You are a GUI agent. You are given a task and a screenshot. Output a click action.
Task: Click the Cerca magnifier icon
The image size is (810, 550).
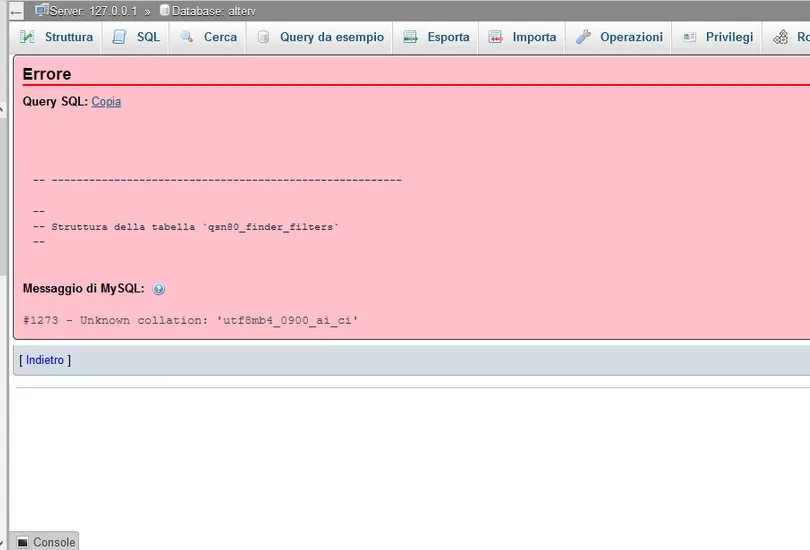point(186,37)
